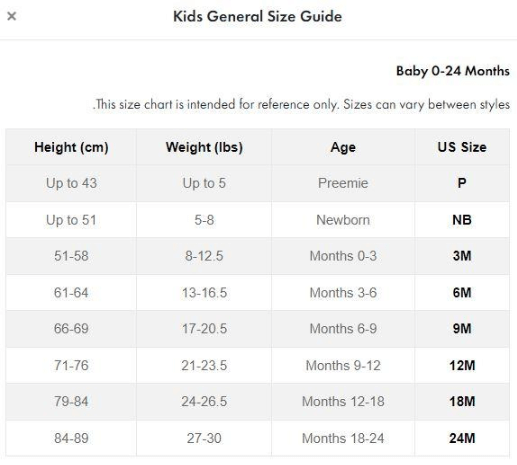Screen dimensions: 517x465
Task: Select the 6M size cell
Action: 462,293
